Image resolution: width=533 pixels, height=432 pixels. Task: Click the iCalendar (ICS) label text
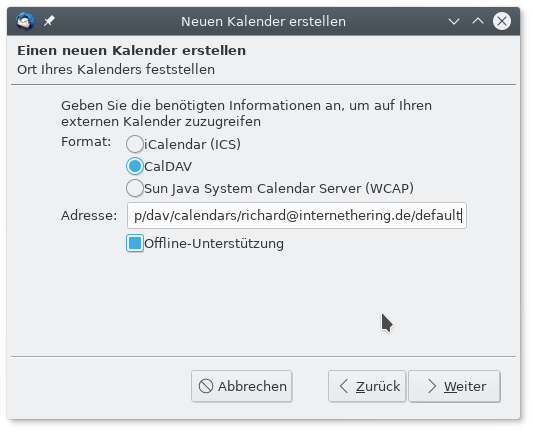[x=192, y=144]
